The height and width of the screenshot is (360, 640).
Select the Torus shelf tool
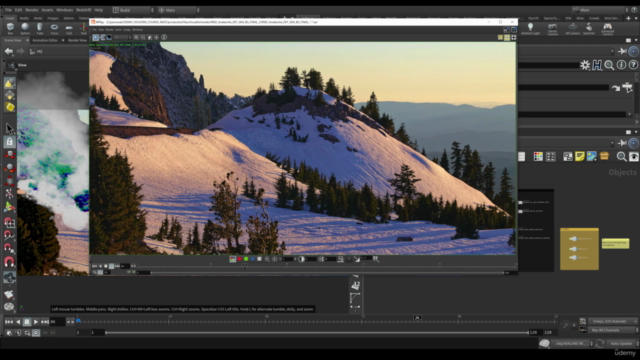[54, 29]
